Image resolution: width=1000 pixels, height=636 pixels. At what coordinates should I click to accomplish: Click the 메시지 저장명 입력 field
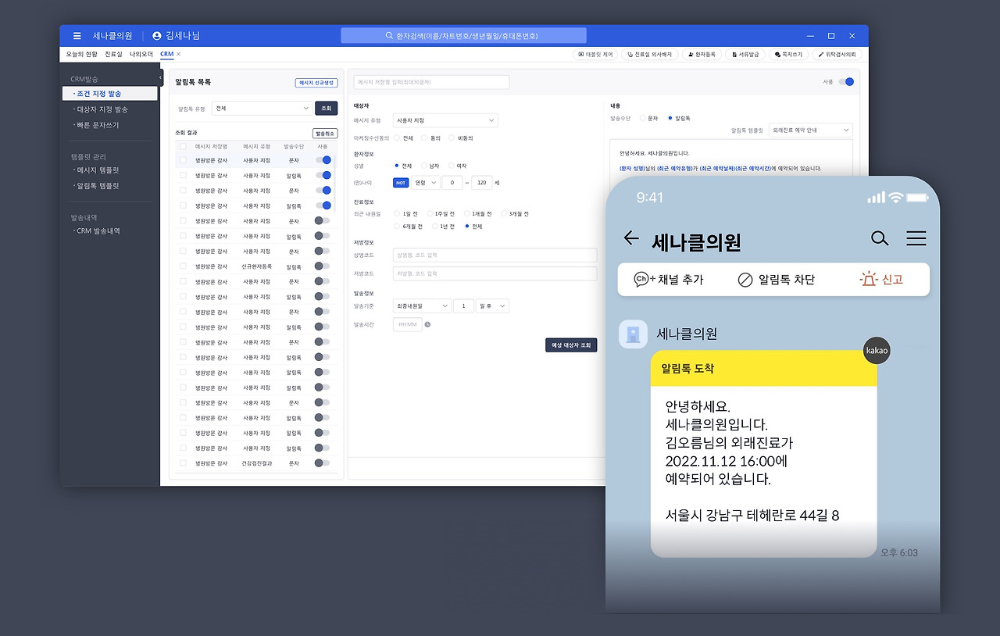pos(431,82)
